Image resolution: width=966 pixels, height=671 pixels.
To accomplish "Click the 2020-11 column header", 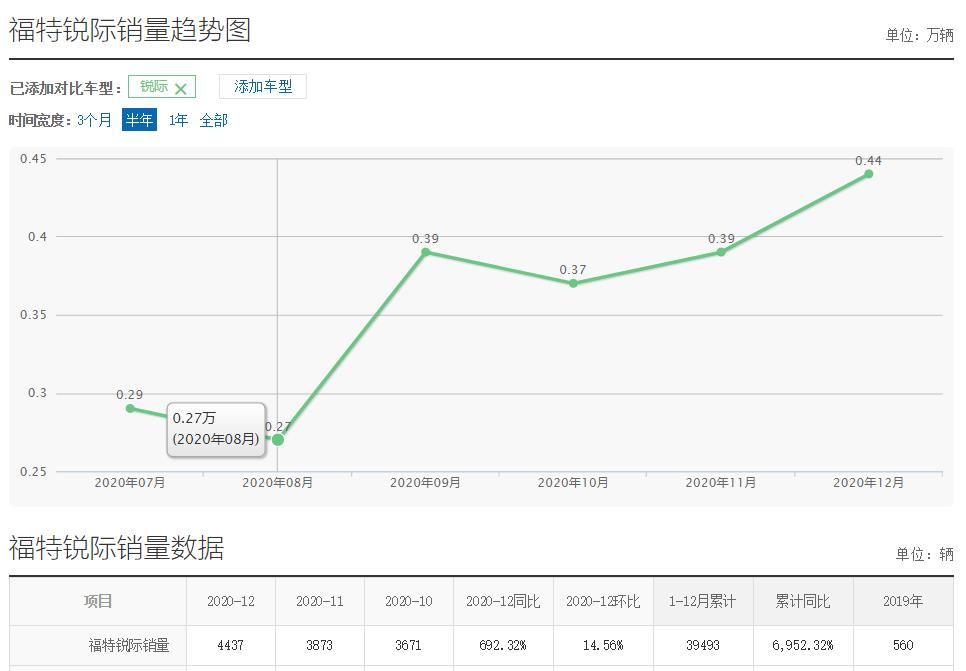I will tap(320, 601).
